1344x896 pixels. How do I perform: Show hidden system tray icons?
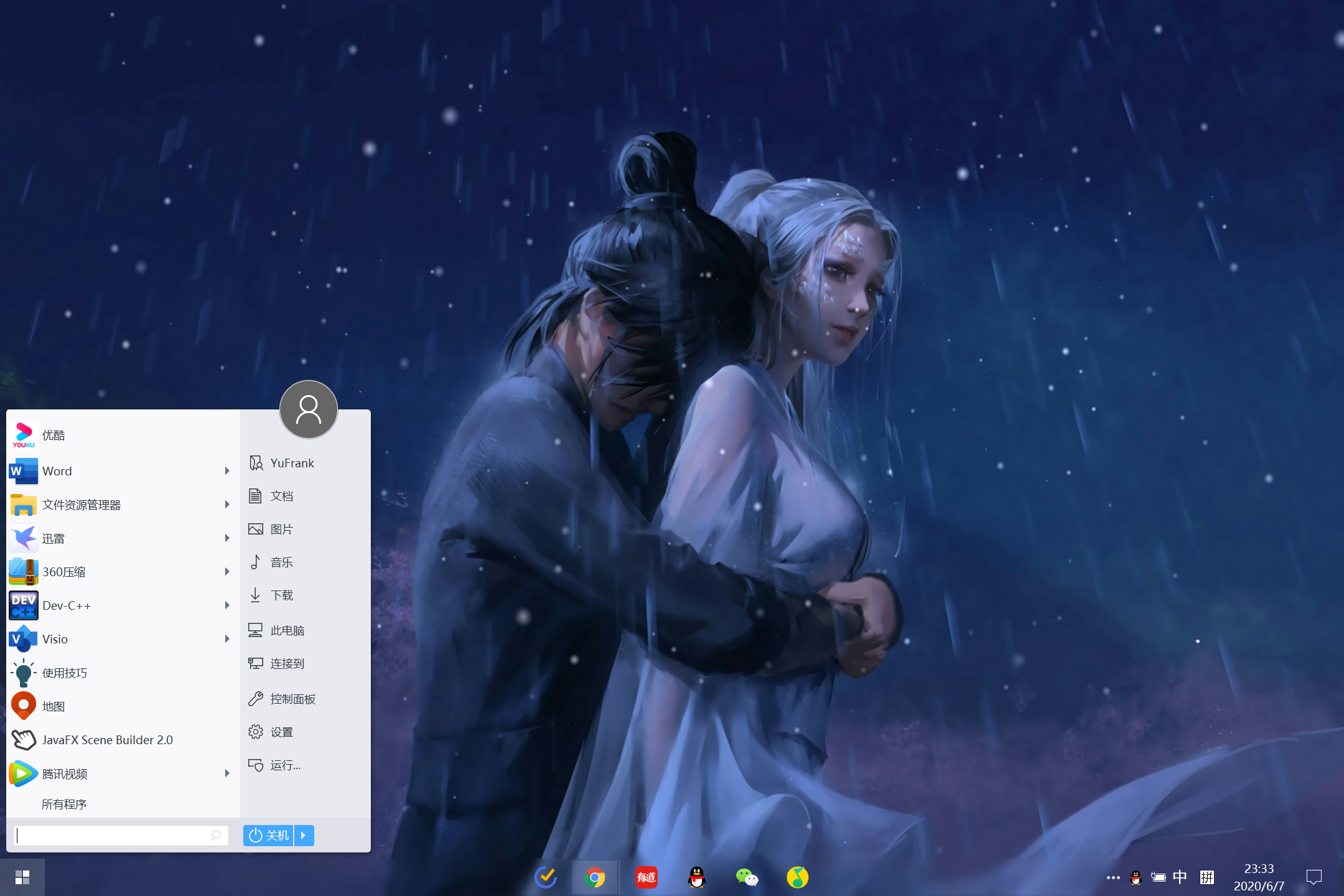(x=1113, y=877)
